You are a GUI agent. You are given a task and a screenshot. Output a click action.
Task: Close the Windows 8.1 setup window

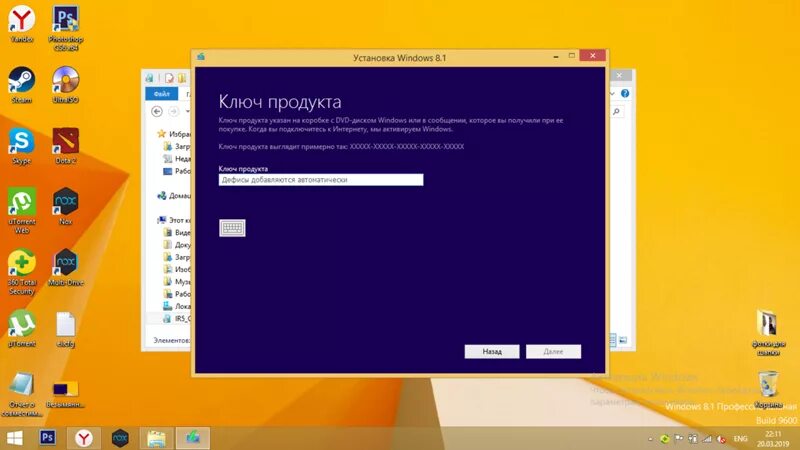pyautogui.click(x=592, y=56)
